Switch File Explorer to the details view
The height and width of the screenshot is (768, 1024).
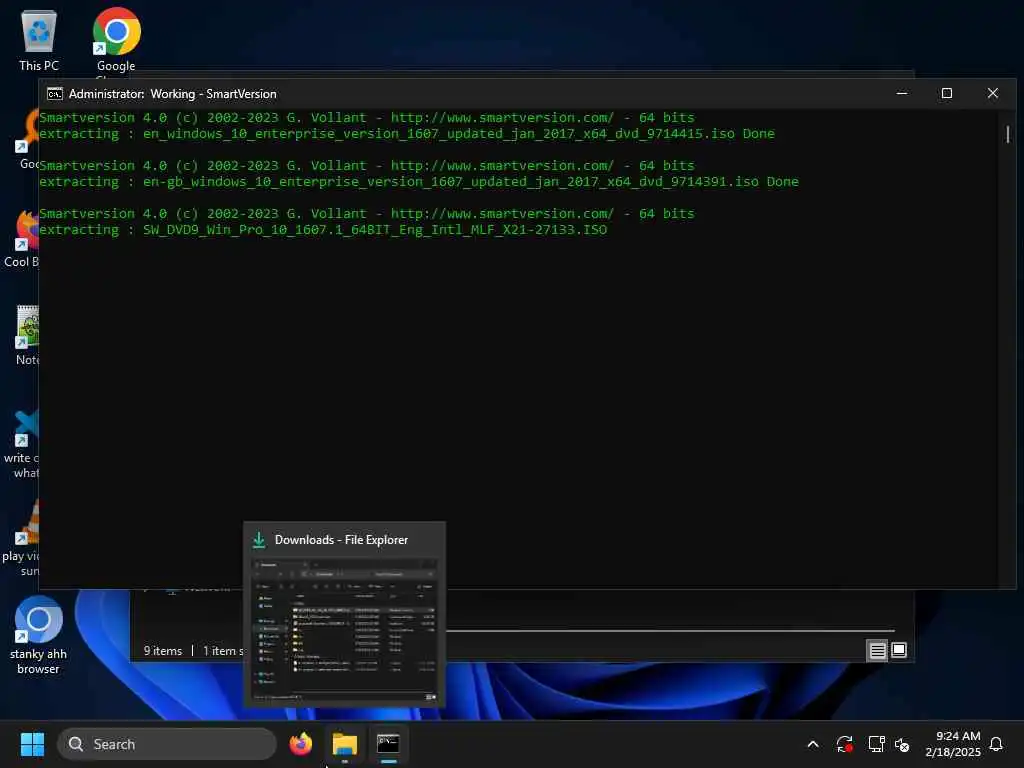click(x=877, y=650)
